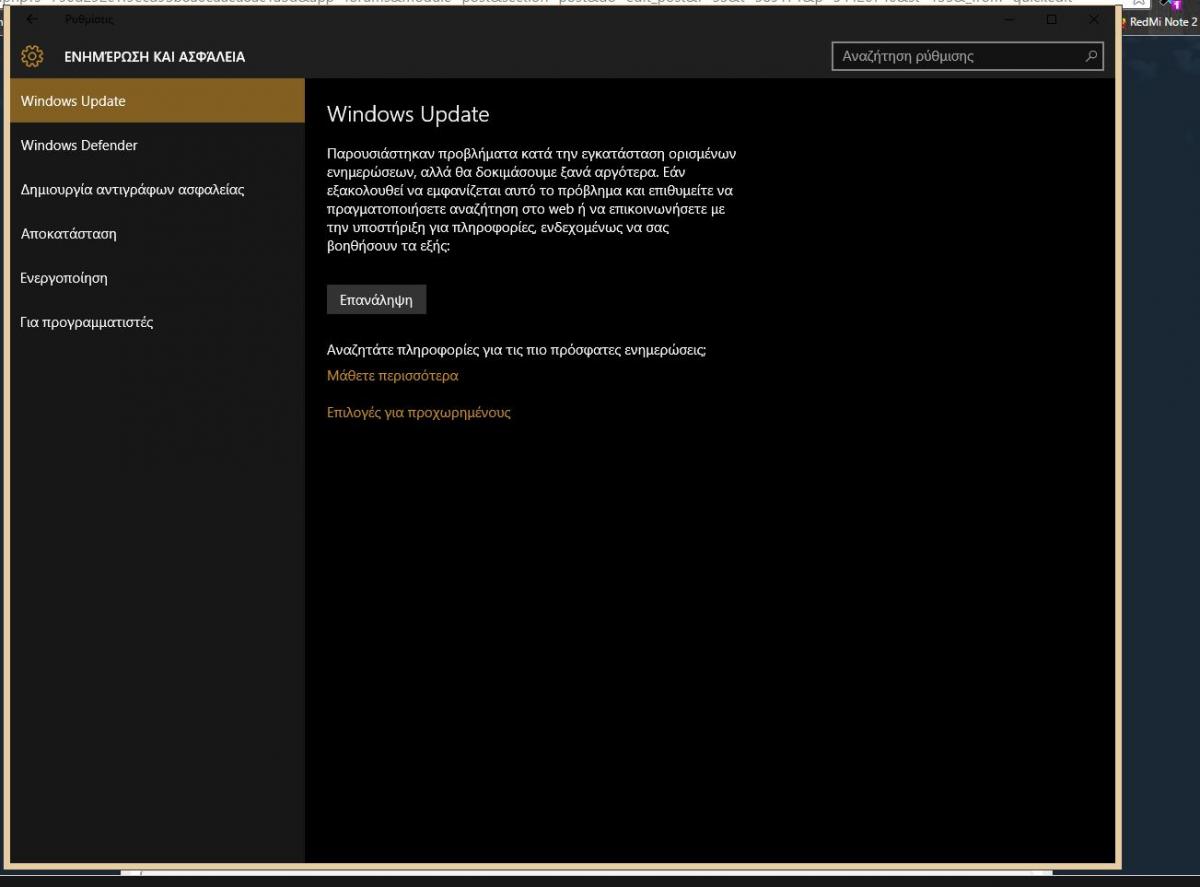Image resolution: width=1200 pixels, height=887 pixels.
Task: Go back using the arrow in the title bar
Action: click(32, 19)
